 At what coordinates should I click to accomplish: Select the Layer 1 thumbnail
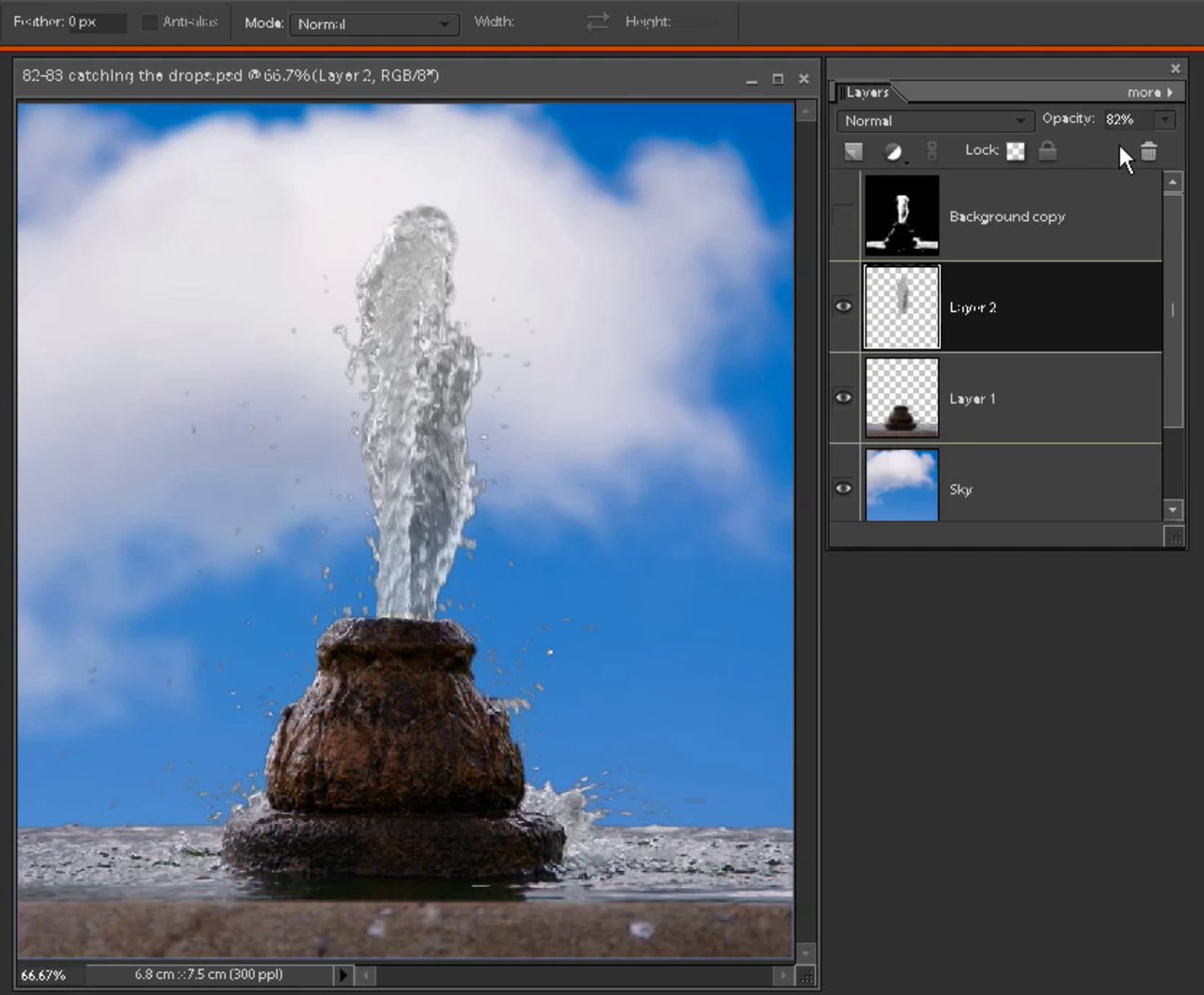coord(902,398)
